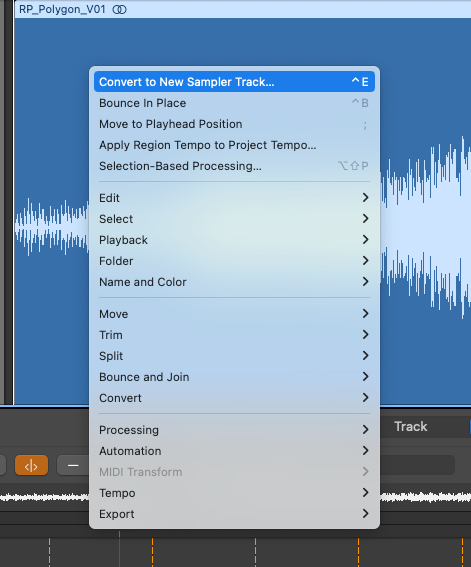Expand the Edit submenu

click(234, 198)
